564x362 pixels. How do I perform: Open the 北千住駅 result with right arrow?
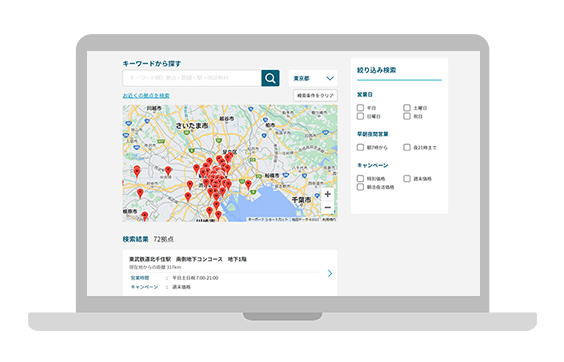tap(330, 273)
